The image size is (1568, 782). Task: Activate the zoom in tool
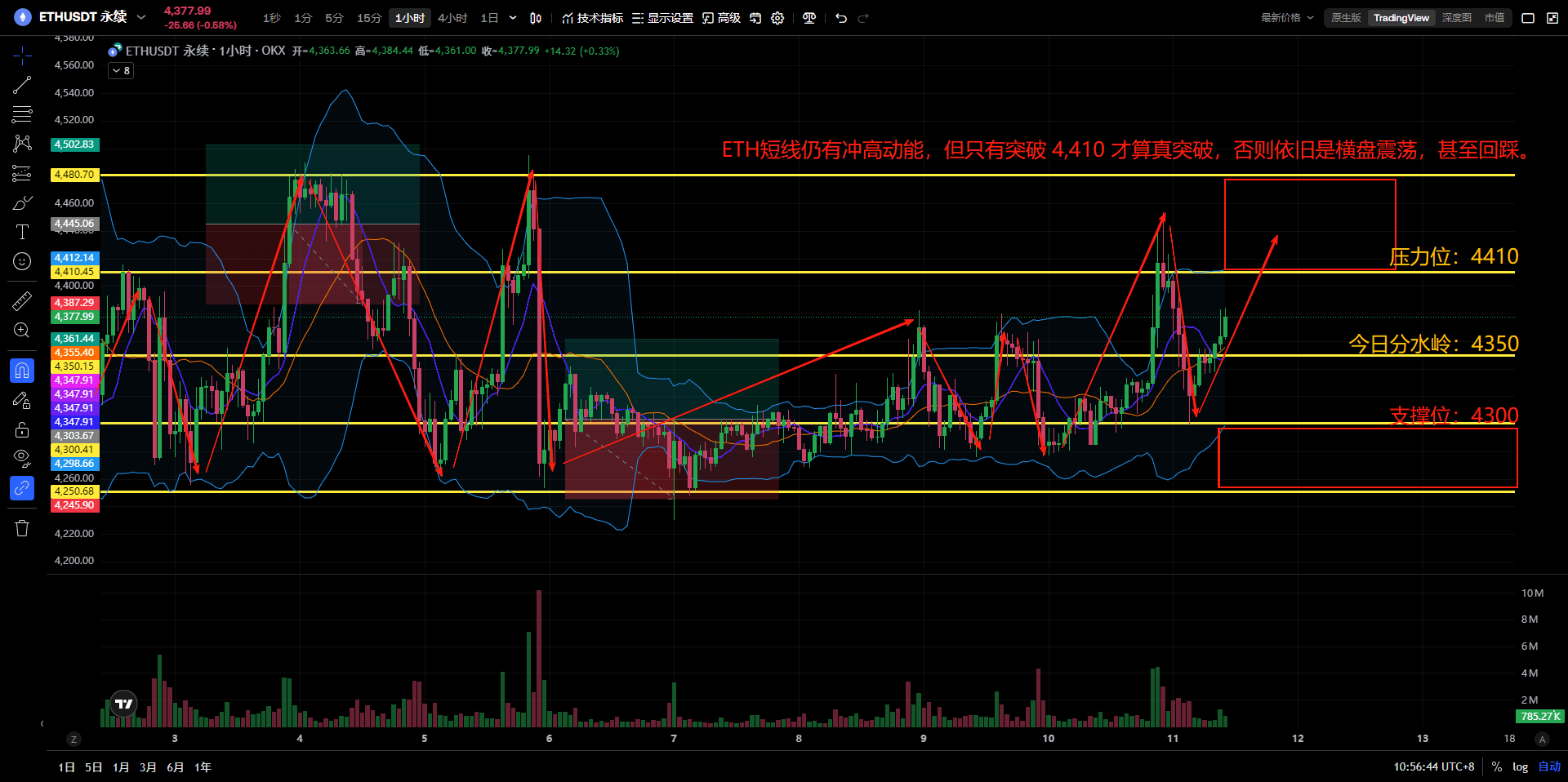[x=22, y=331]
